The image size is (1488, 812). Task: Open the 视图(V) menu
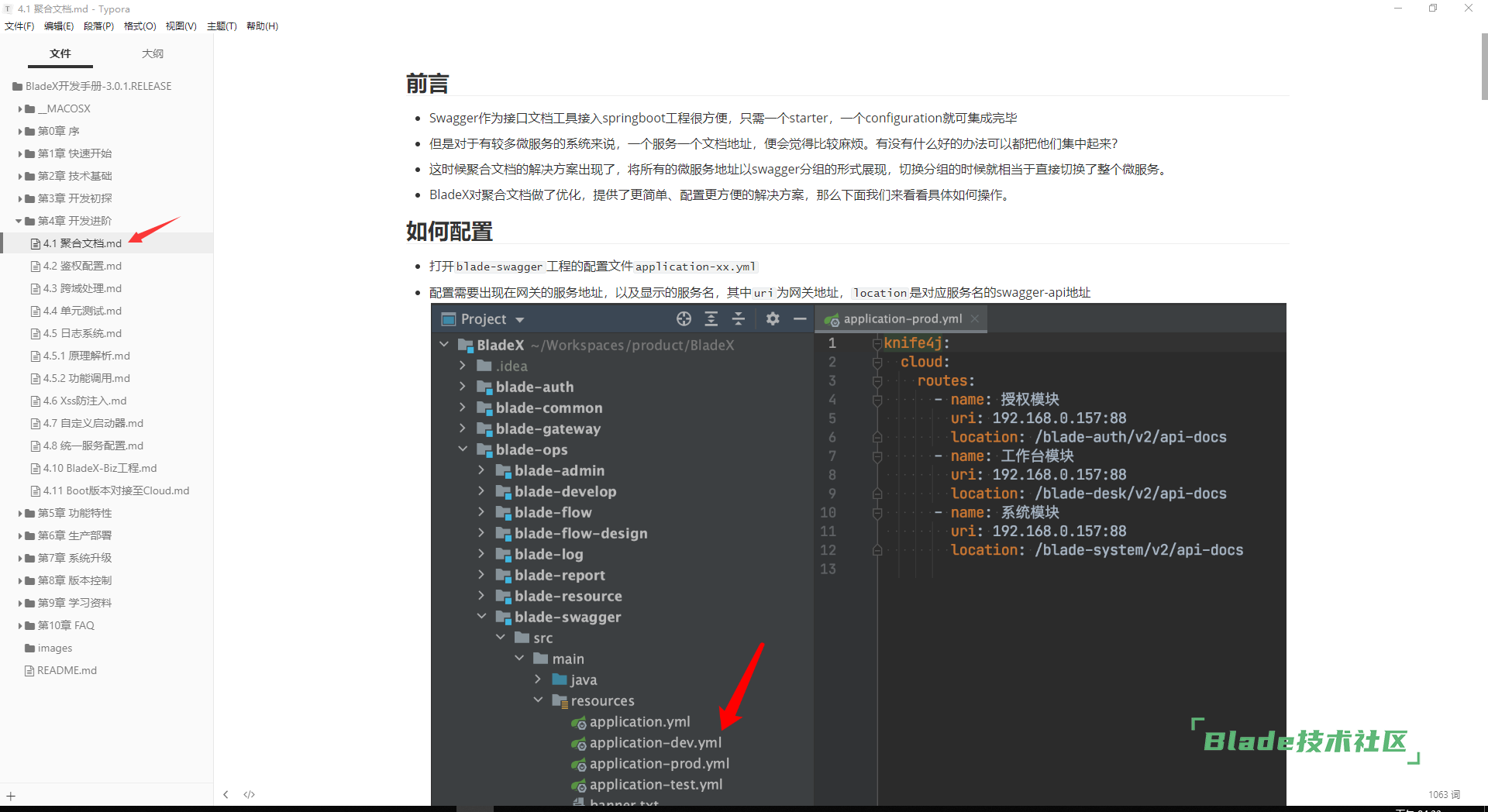[x=181, y=26]
